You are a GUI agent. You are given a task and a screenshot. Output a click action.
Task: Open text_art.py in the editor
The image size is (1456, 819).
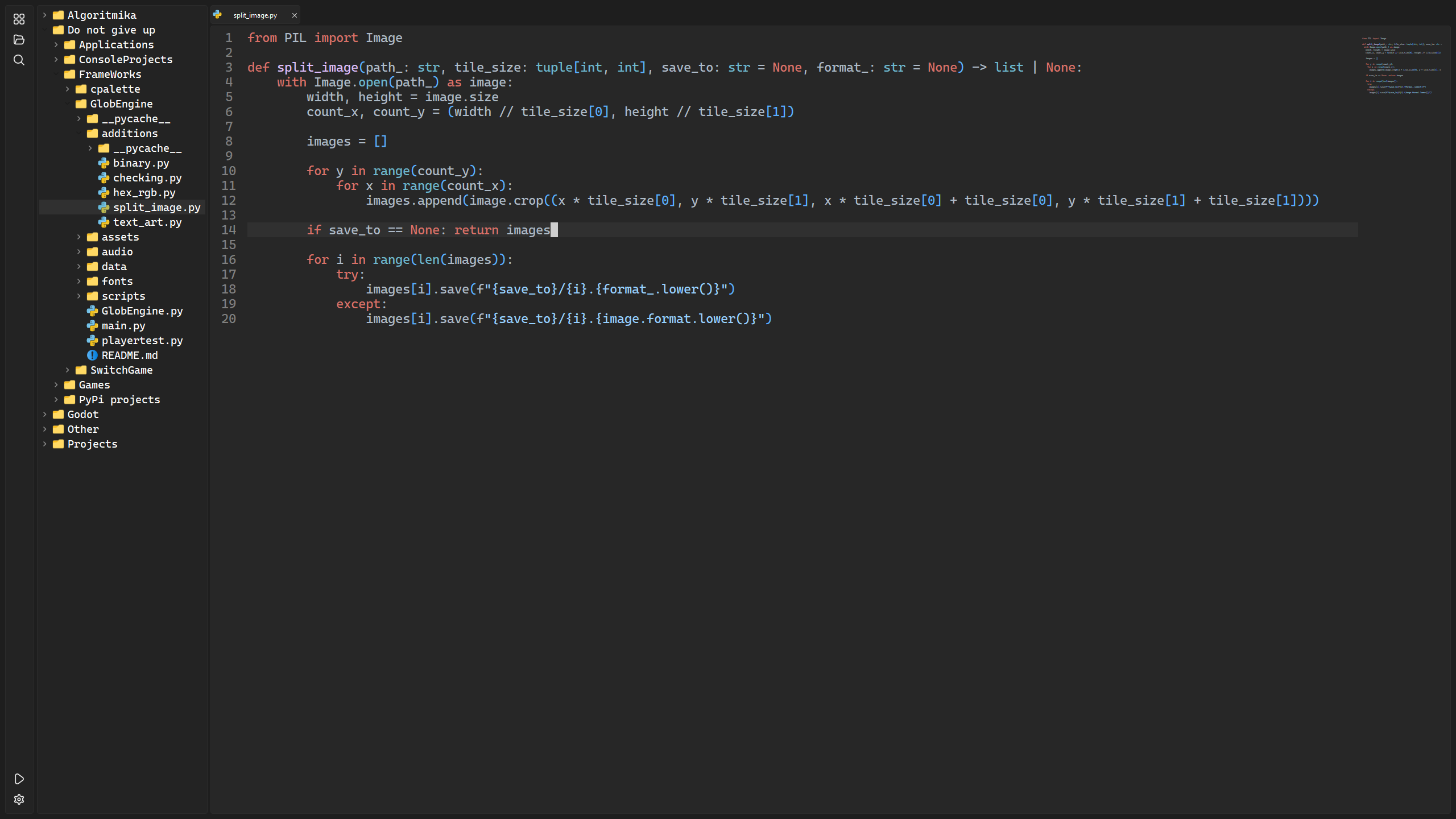click(147, 222)
